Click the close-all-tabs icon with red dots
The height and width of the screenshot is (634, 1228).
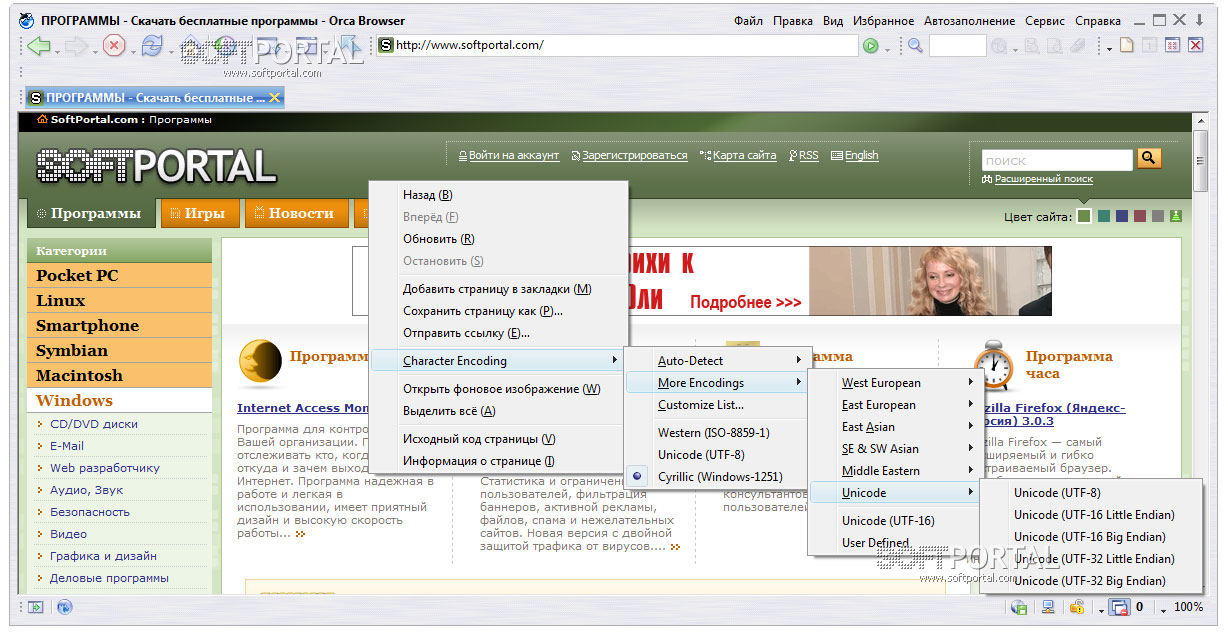pyautogui.click(x=1172, y=45)
